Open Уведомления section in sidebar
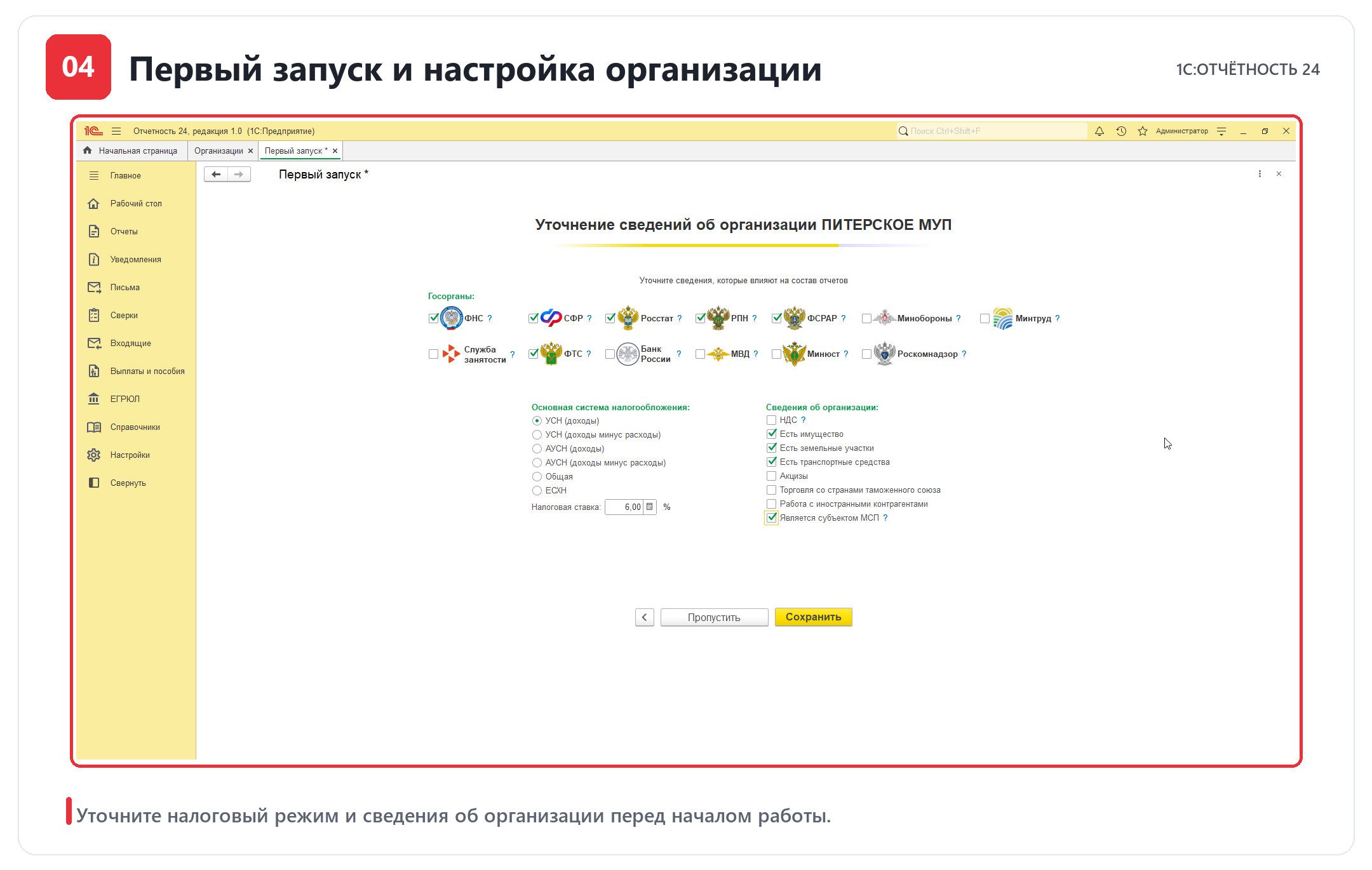This screenshot has height=870, width=1372. 136,259
